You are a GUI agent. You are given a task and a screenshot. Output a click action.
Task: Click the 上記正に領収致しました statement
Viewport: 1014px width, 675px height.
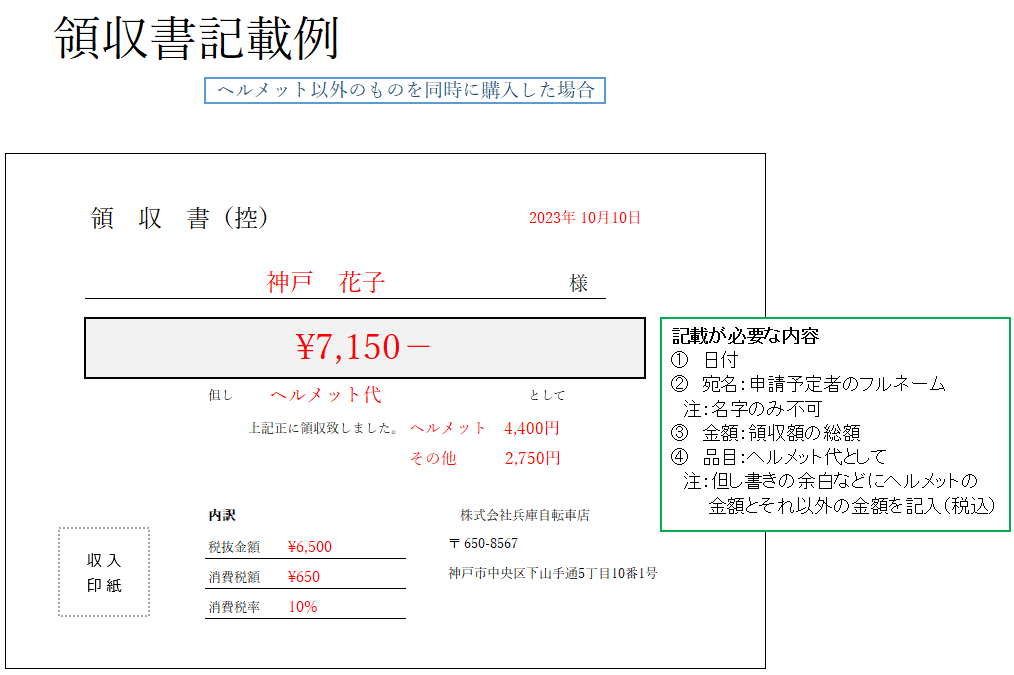324,429
